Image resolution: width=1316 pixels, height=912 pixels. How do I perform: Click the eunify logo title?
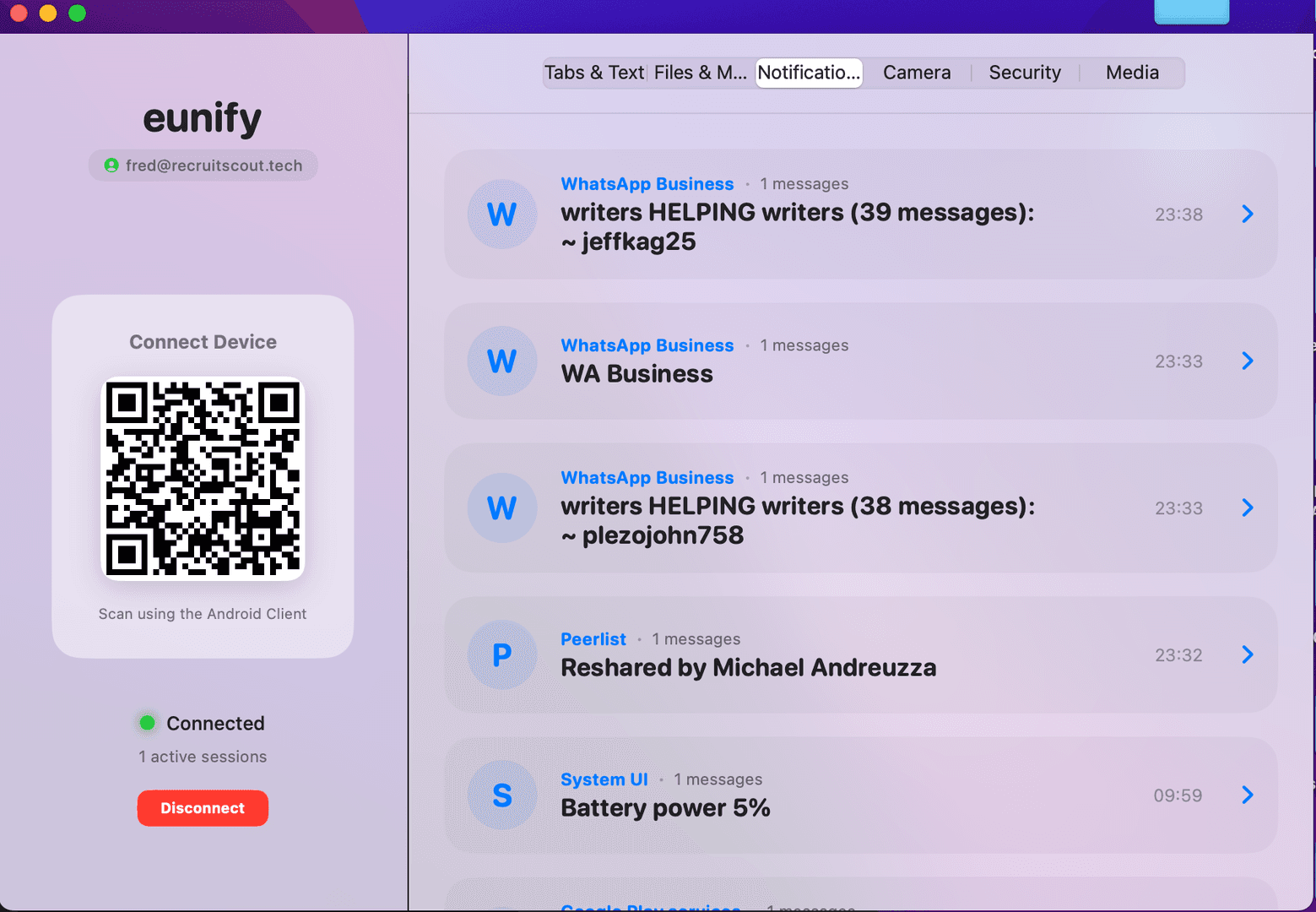[x=203, y=118]
